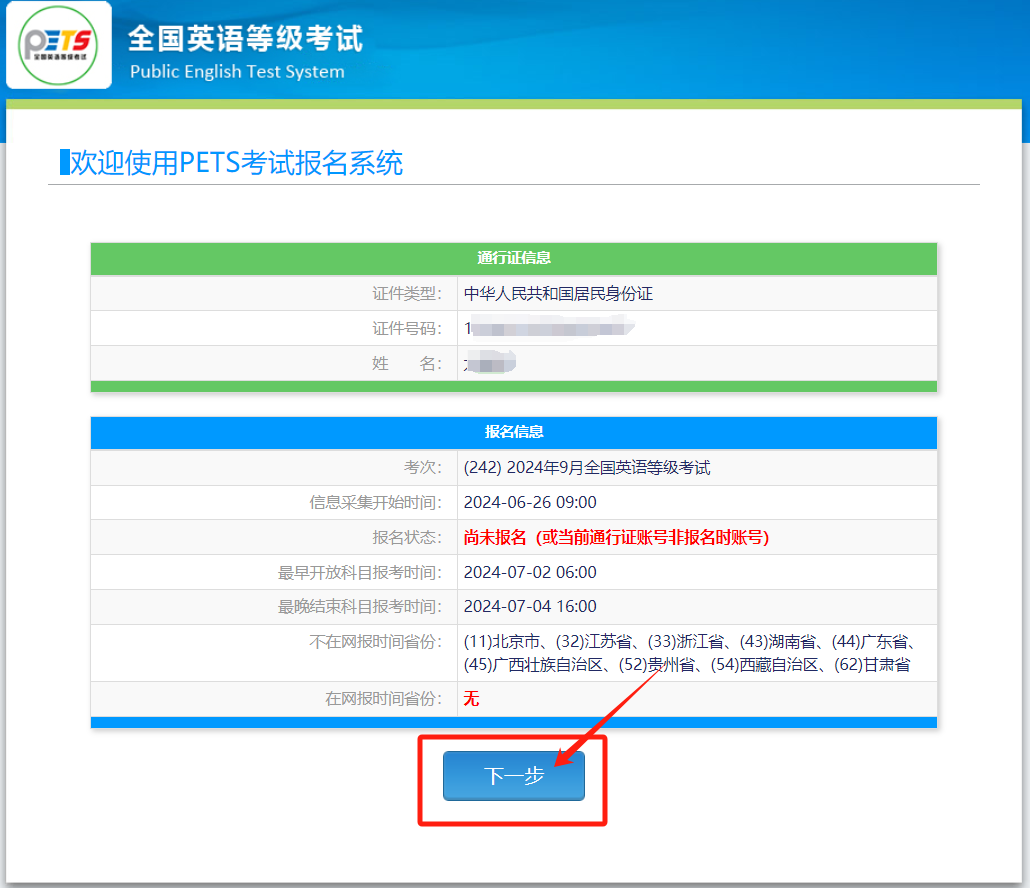Select the 考次 exam session row
This screenshot has width=1030, height=888.
pyautogui.click(x=580, y=469)
